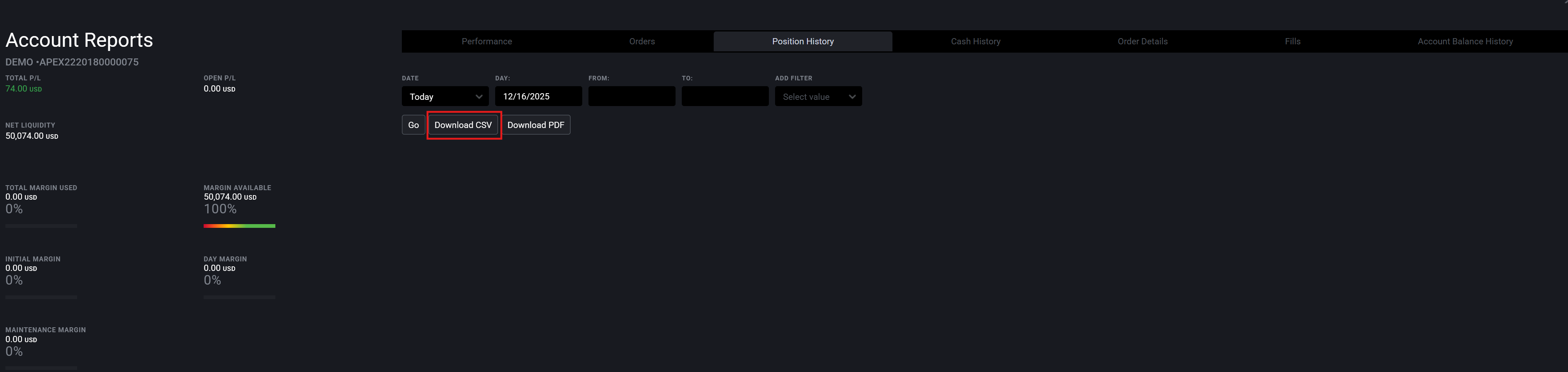
Task: Focus the From date input field
Action: 632,96
